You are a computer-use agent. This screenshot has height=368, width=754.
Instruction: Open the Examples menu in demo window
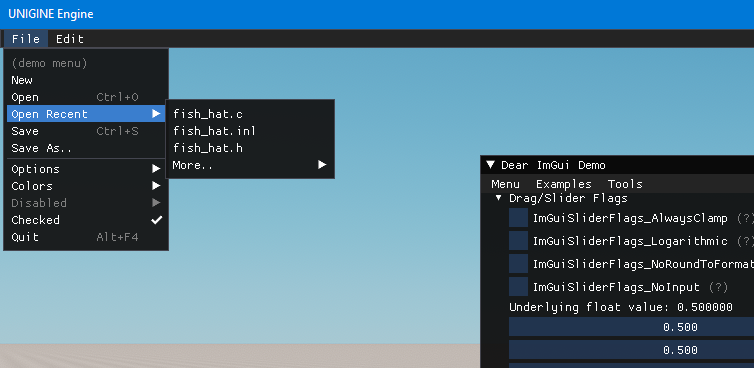point(564,184)
